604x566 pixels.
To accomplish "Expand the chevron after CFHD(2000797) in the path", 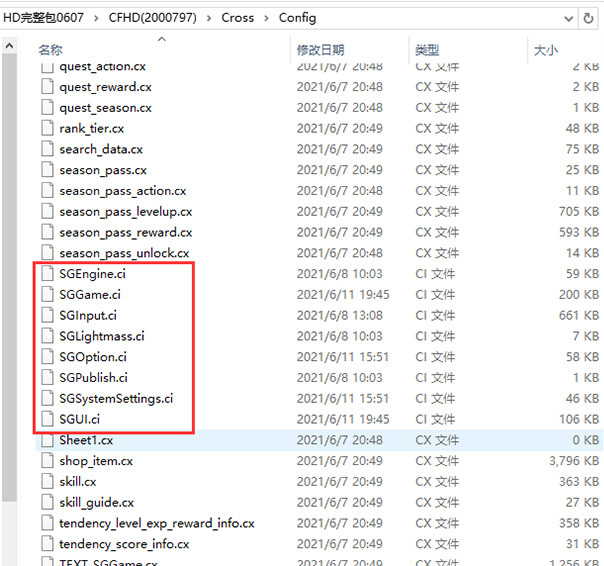I will [x=209, y=18].
